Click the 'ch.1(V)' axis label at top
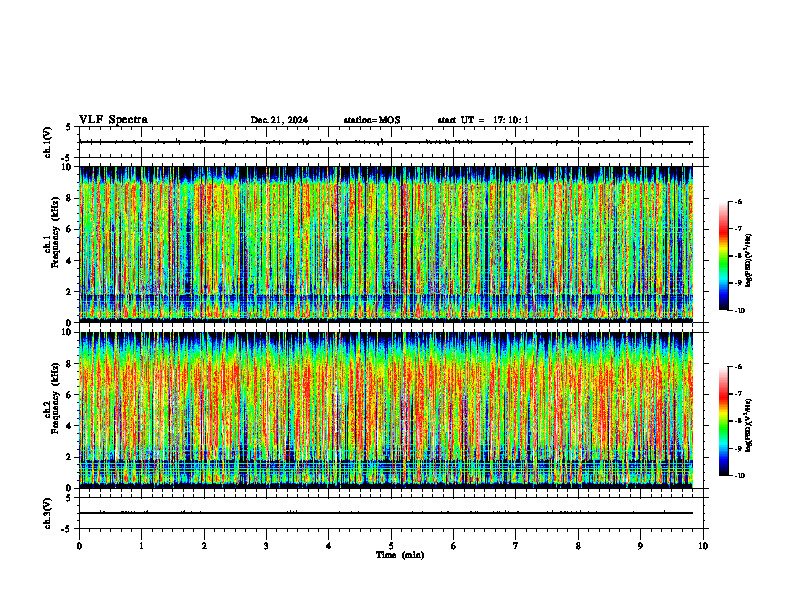Screen dimensions: 792x612 tap(48, 142)
